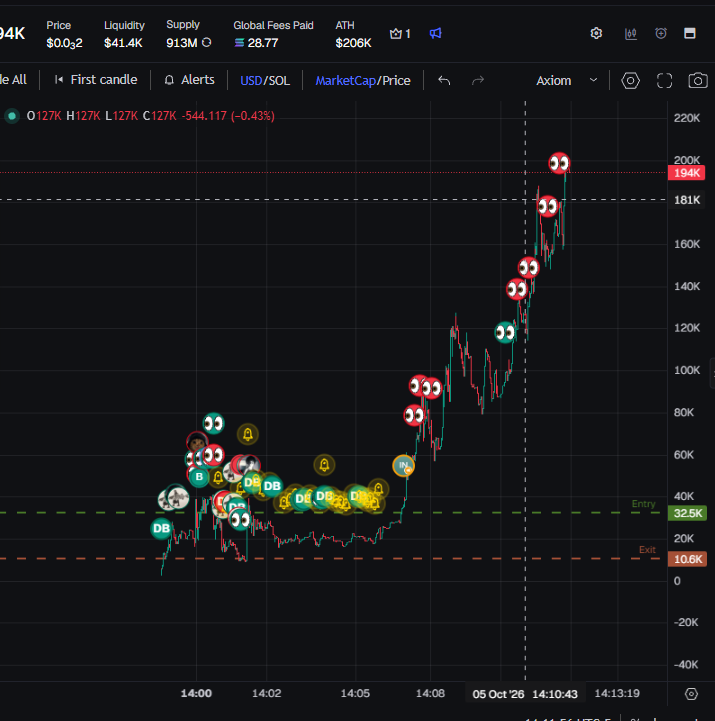This screenshot has height=721, width=715.
Task: Click the topmost bell alert marker near 14:02
Action: [x=248, y=434]
